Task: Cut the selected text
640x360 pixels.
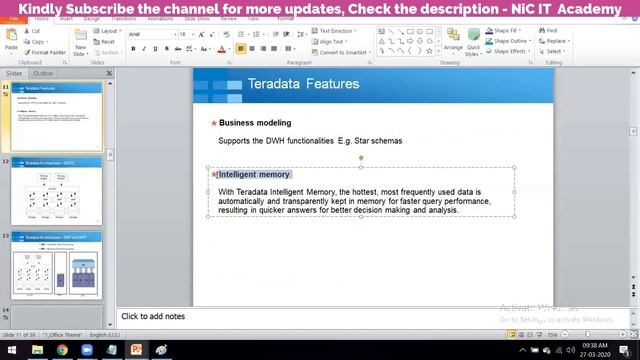Action: point(32,31)
